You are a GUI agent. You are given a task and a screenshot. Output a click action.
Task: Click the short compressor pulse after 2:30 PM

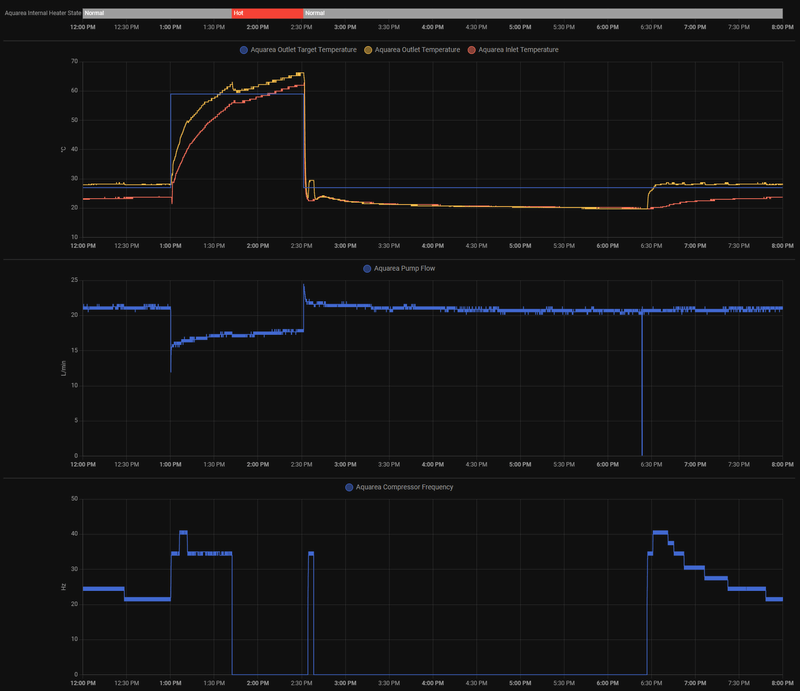pos(311,613)
